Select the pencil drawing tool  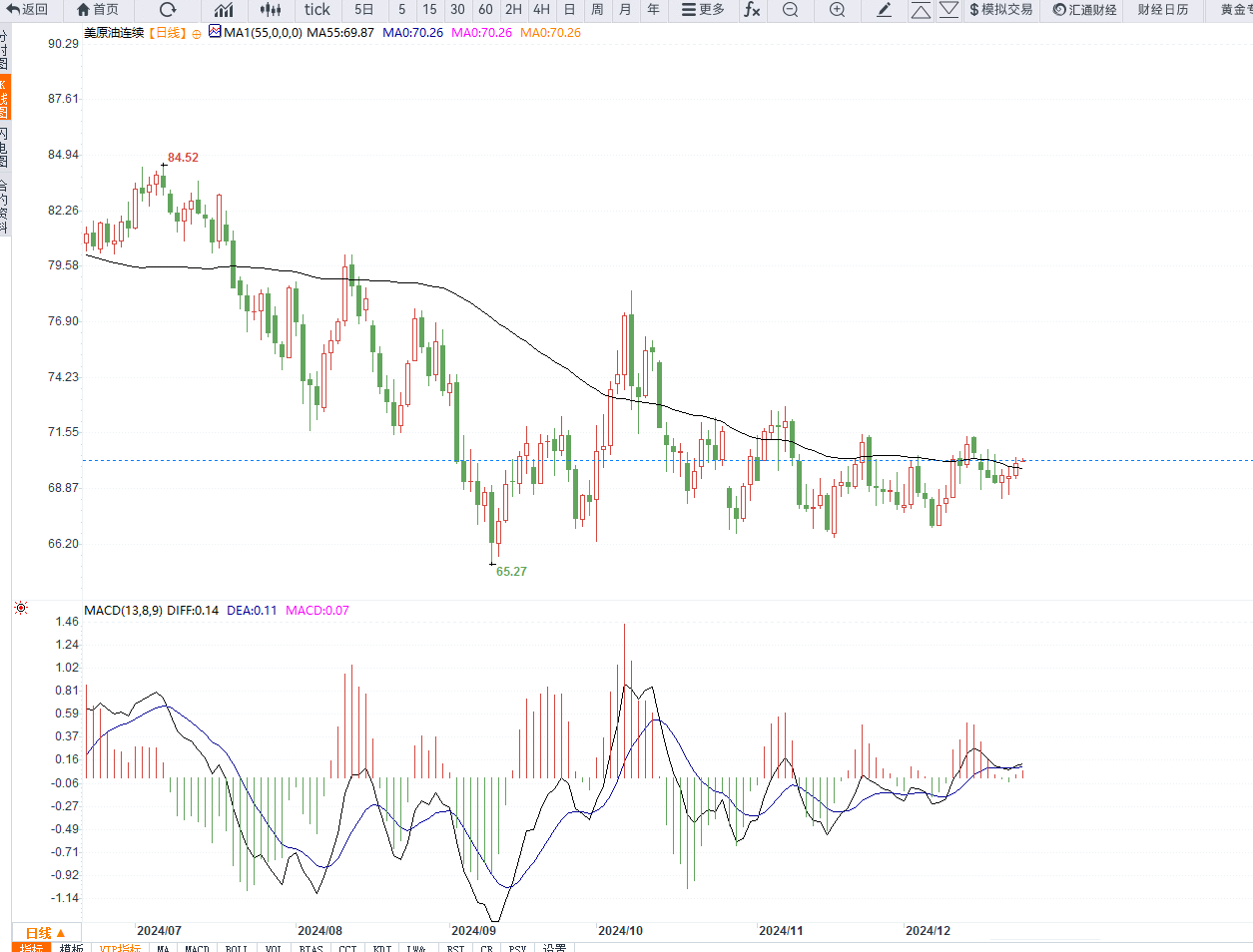[884, 10]
